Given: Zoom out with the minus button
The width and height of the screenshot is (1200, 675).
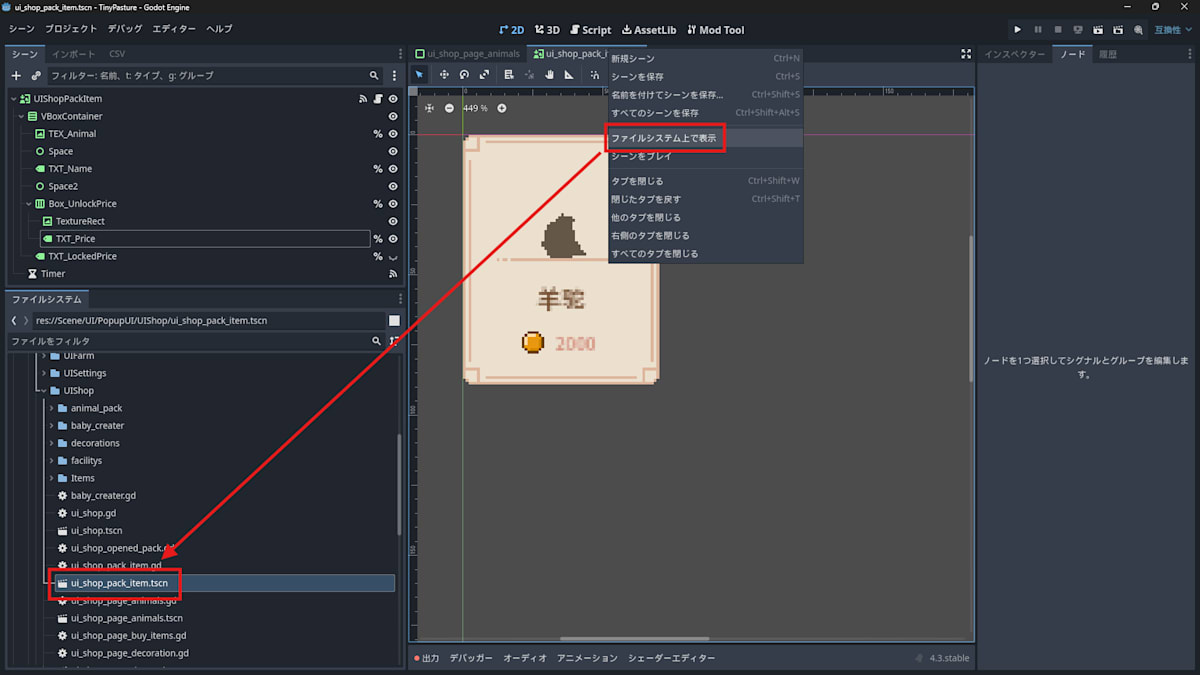Looking at the screenshot, I should click(449, 108).
